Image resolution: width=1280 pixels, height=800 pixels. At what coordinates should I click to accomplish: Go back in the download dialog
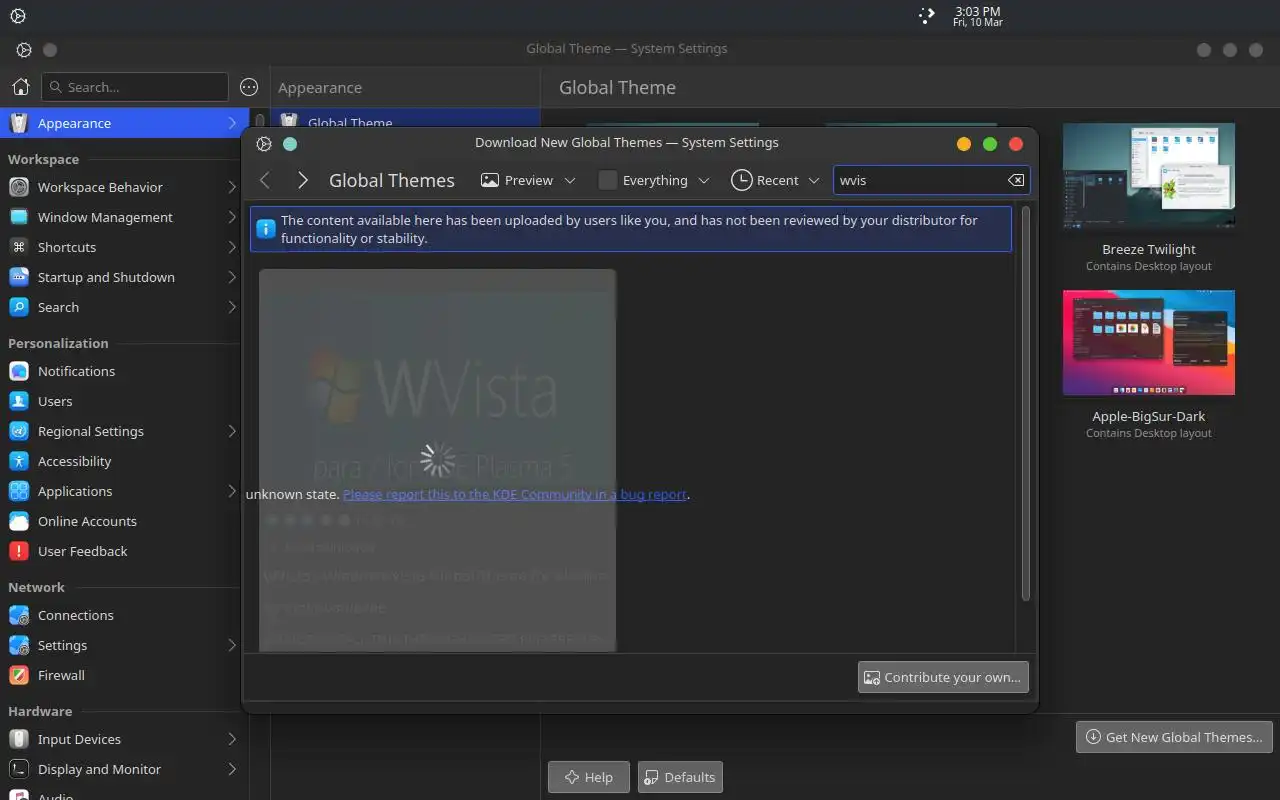click(x=265, y=180)
